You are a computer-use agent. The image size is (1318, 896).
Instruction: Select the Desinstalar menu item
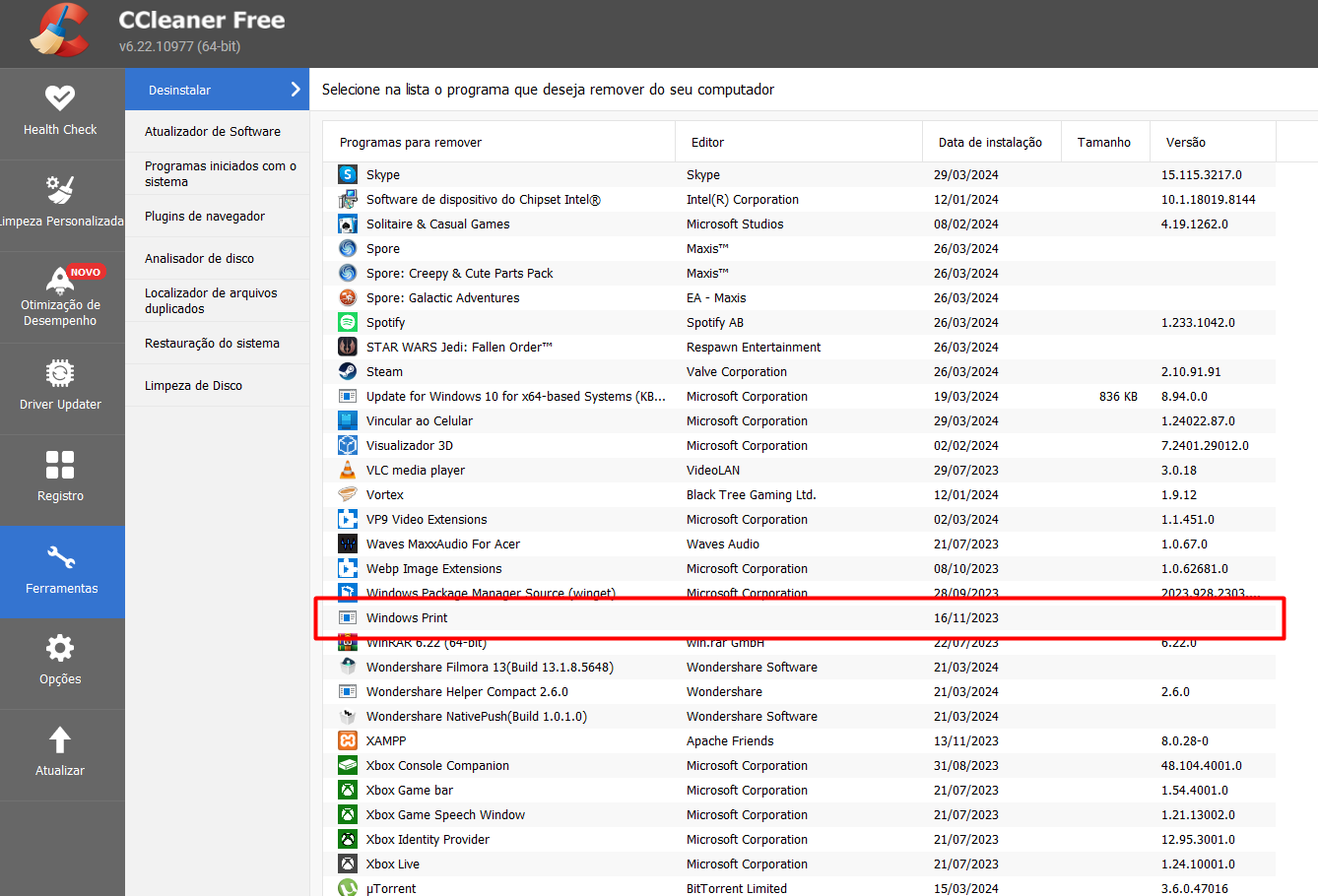click(217, 90)
